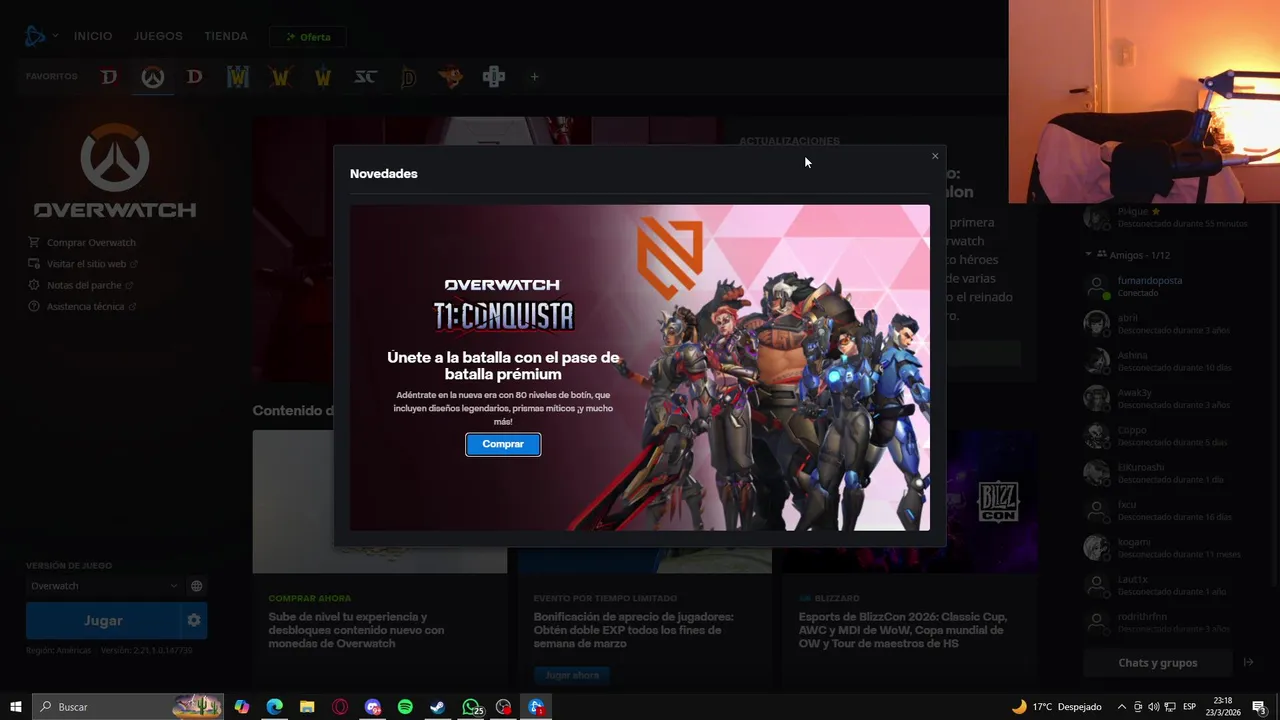
Task: Expand the Overwatch game version dropdown
Action: [x=104, y=586]
